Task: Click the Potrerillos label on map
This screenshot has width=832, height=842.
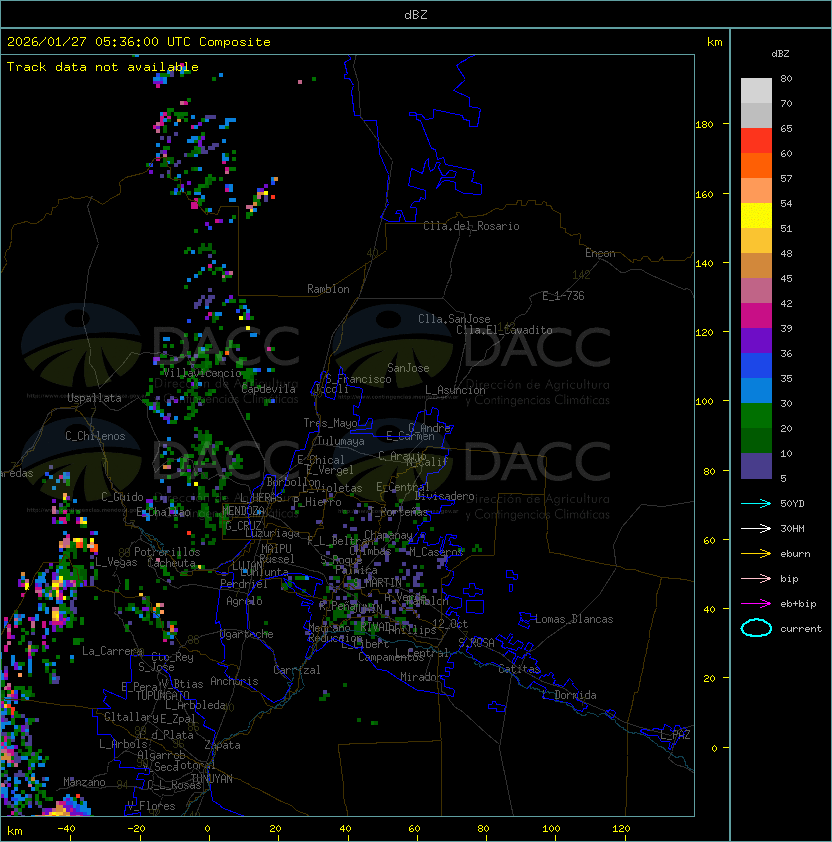Action: pyautogui.click(x=166, y=552)
